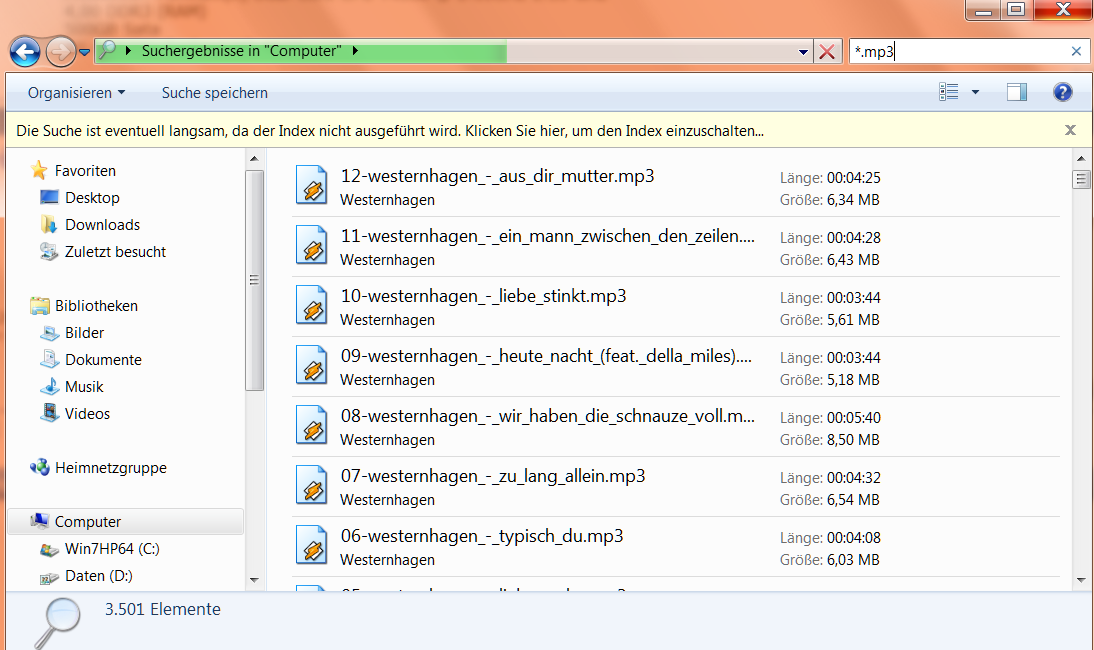Select Computer in navigation pane
The image size is (1094, 650).
(x=88, y=522)
